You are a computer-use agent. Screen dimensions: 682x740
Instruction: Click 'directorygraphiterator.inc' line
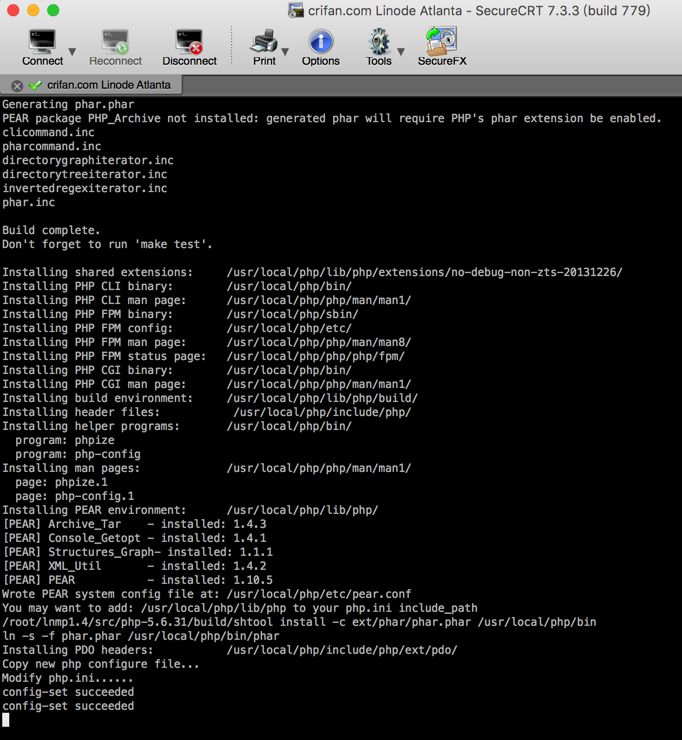(x=88, y=160)
